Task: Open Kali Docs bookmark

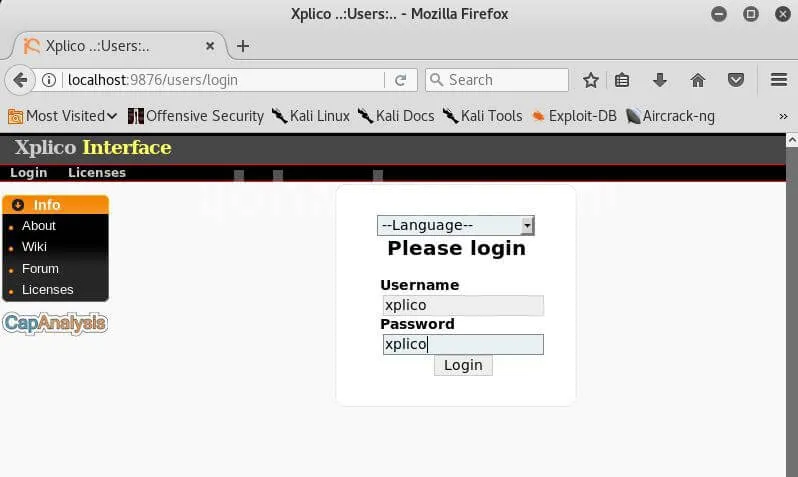Action: (x=396, y=116)
